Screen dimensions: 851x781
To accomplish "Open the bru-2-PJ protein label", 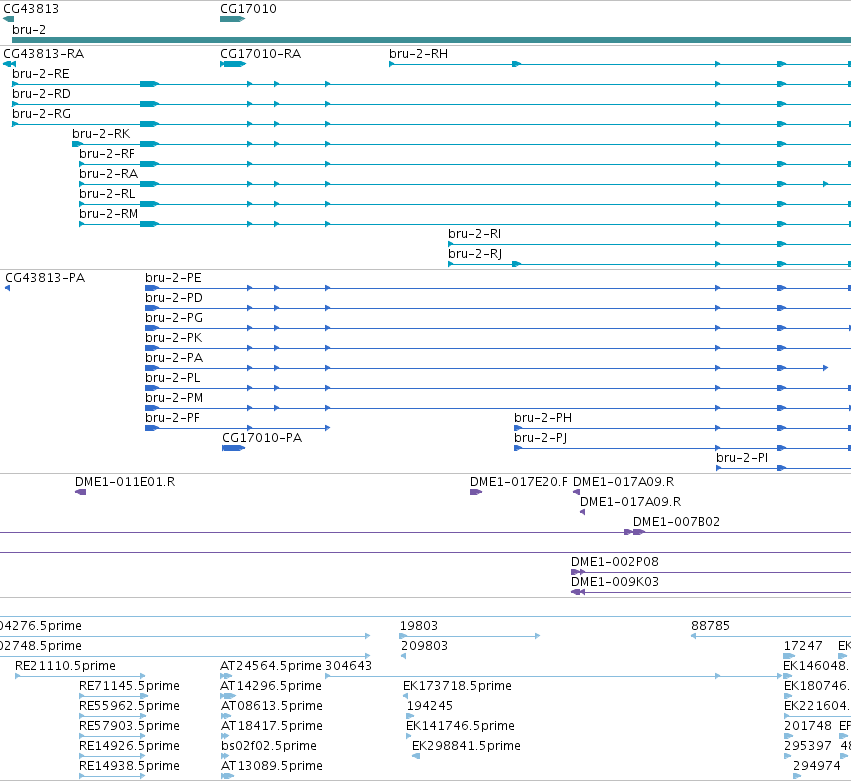I will click(x=541, y=438).
